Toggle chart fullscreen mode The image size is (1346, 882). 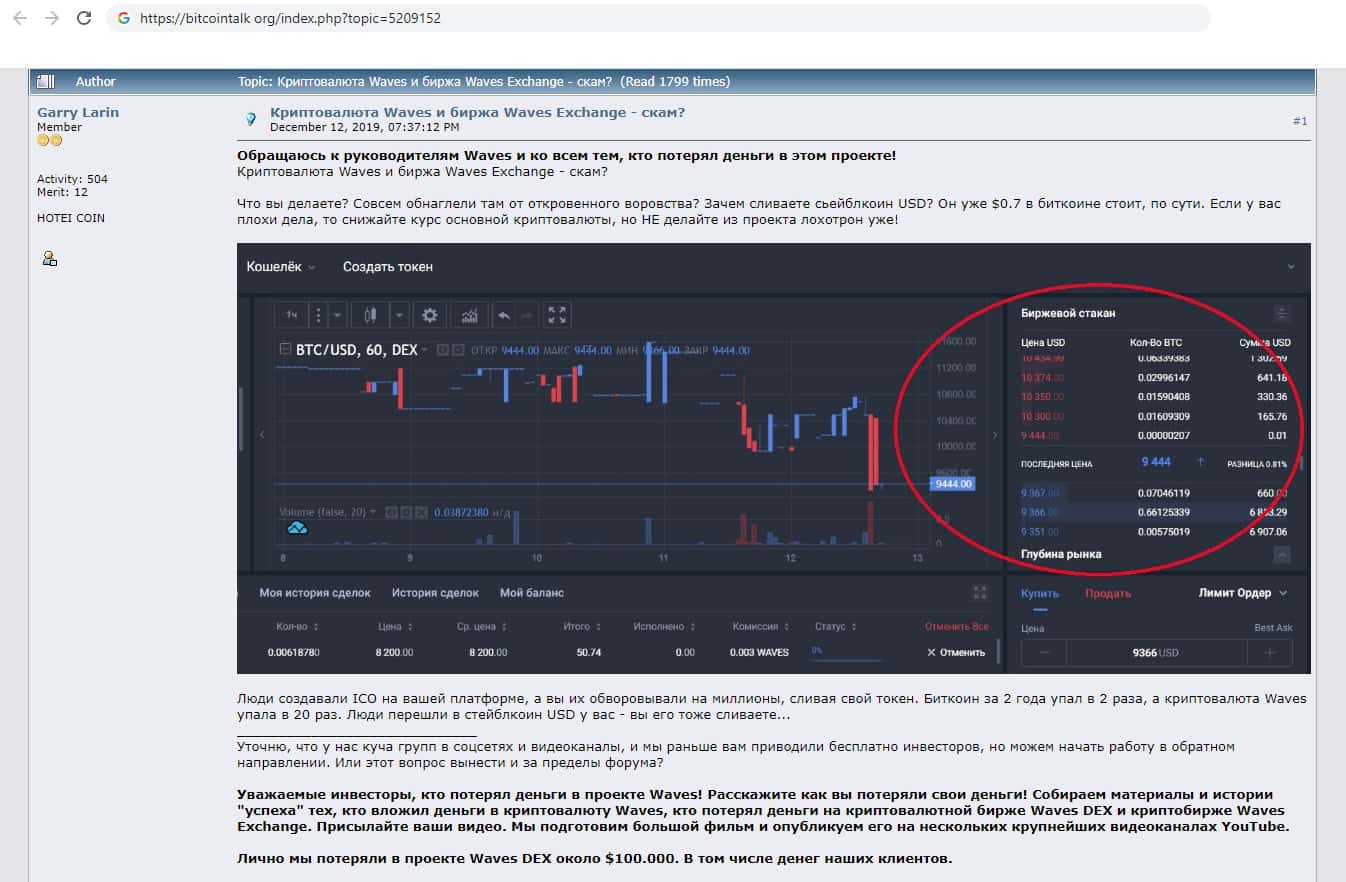click(x=557, y=315)
